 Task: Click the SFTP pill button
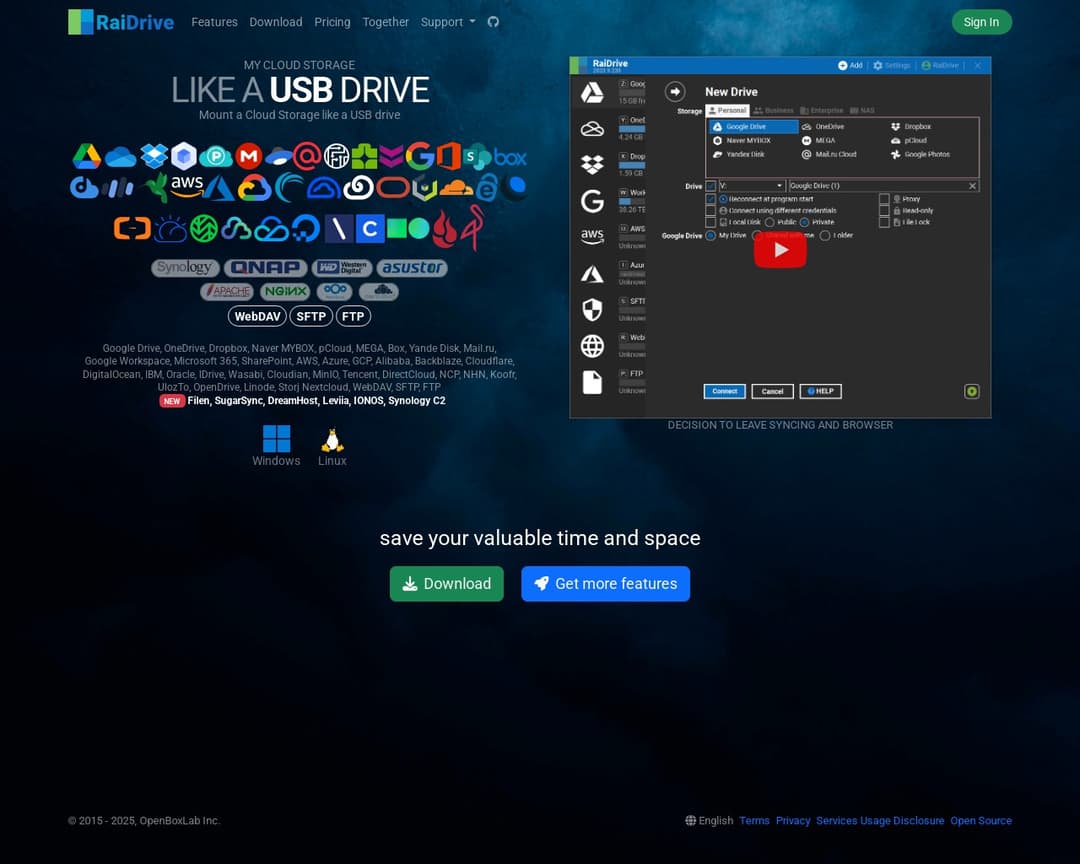coord(311,316)
